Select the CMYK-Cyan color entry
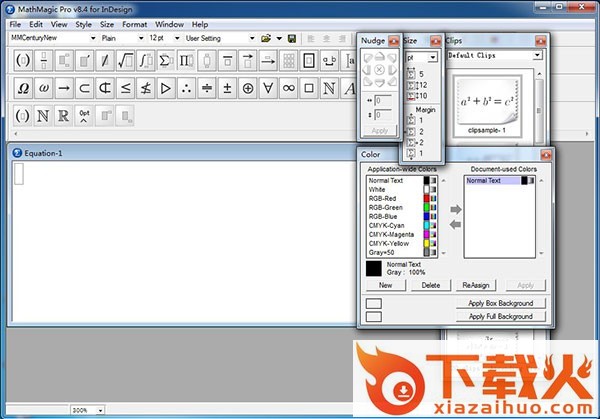Image resolution: width=600 pixels, height=419 pixels. coord(402,225)
